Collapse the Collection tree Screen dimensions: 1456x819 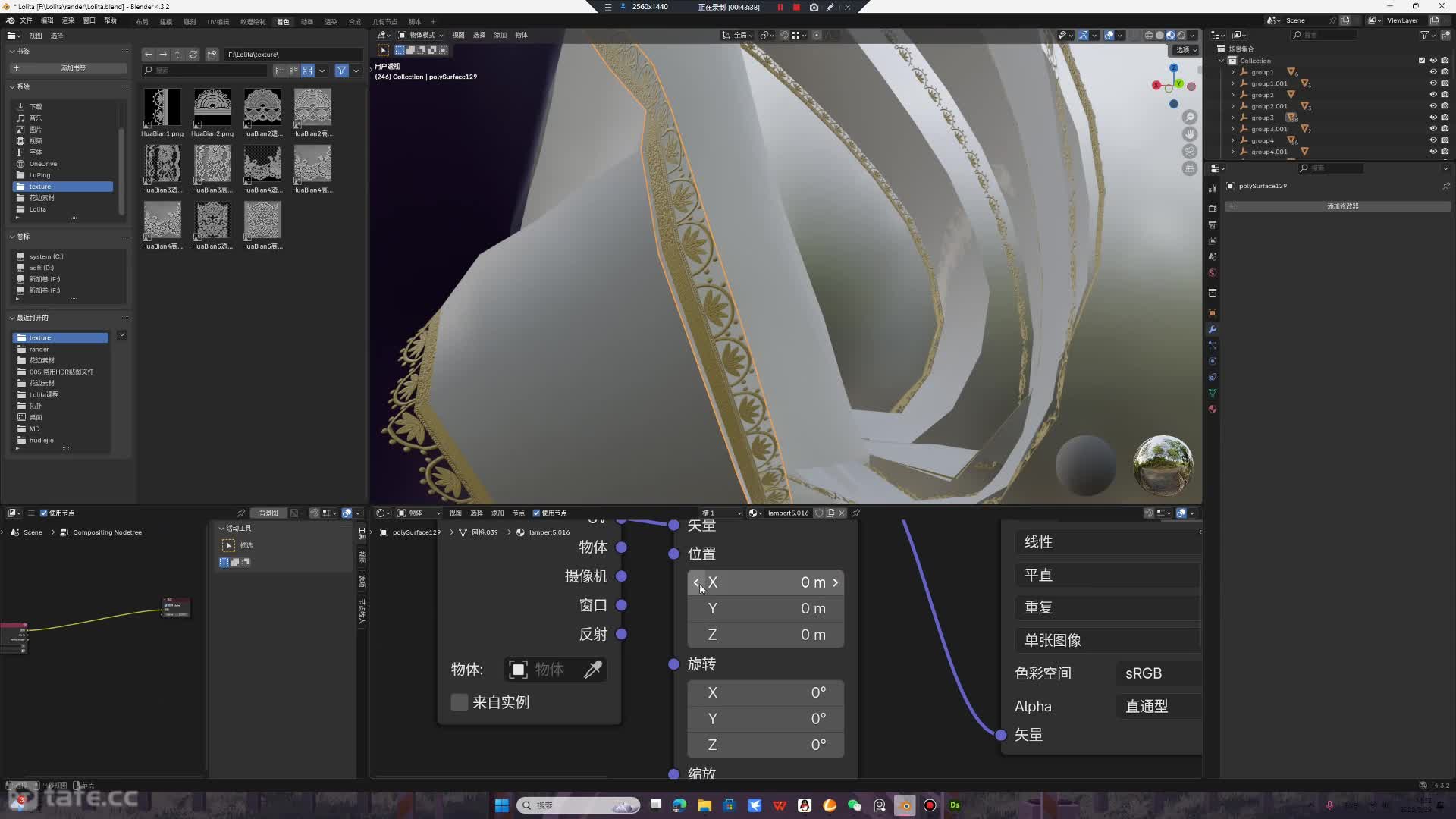[1222, 61]
